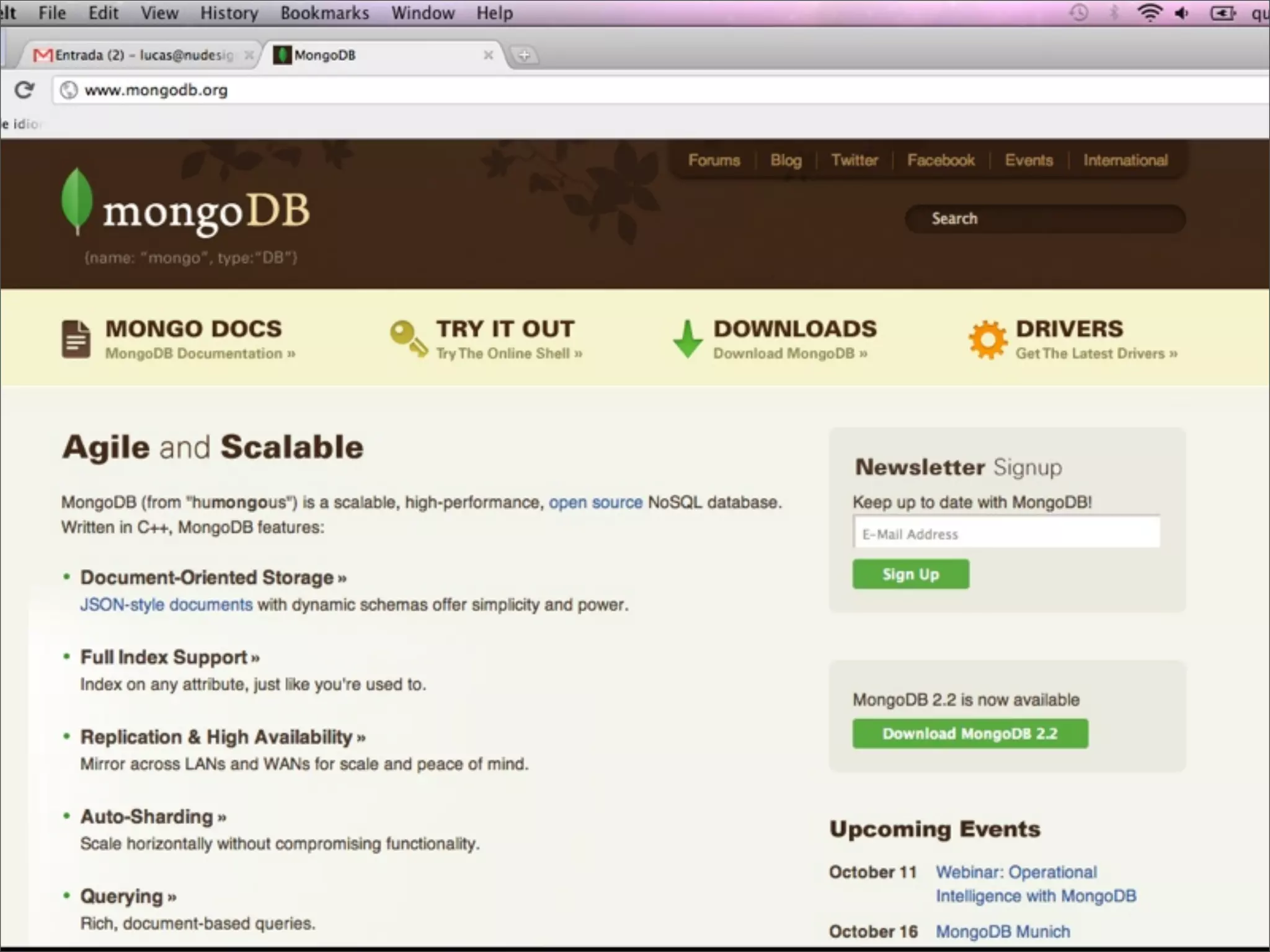Open the Window menu
Viewport: 1270px width, 952px height.
click(x=423, y=13)
